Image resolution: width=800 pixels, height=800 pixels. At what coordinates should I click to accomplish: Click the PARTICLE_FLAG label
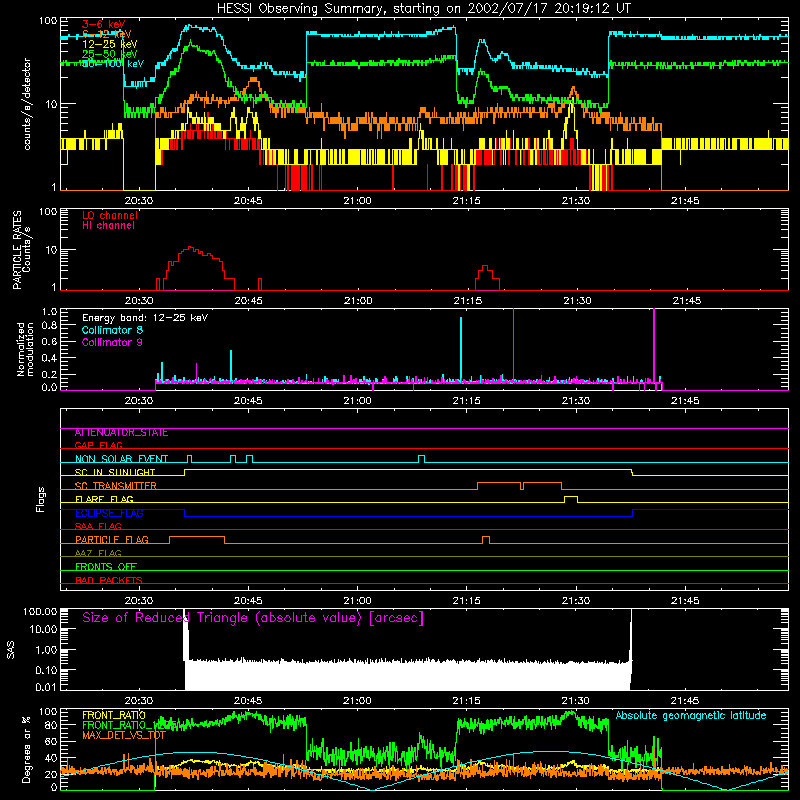(112, 540)
